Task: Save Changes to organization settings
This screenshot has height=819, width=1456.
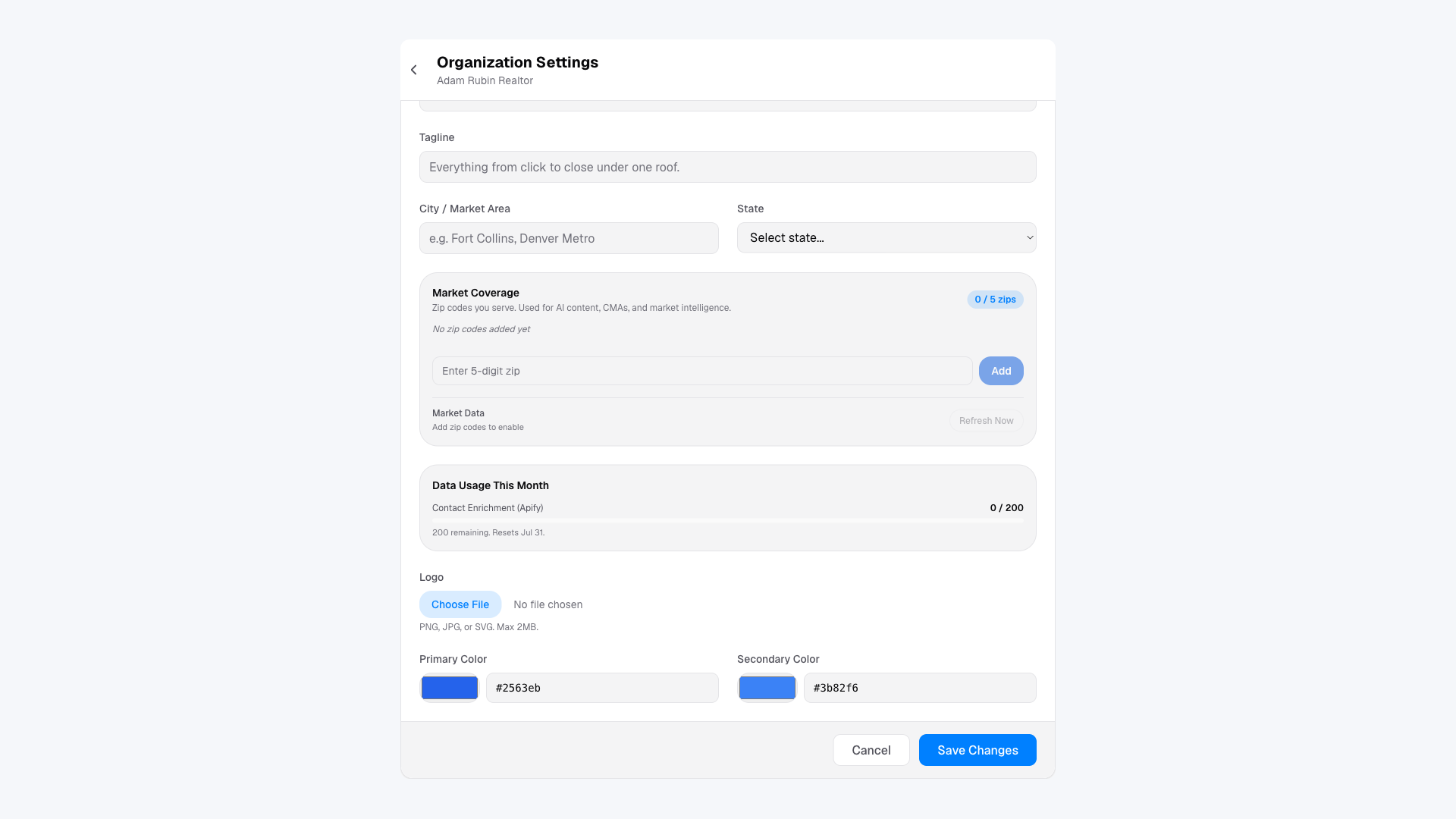Action: coord(977,750)
